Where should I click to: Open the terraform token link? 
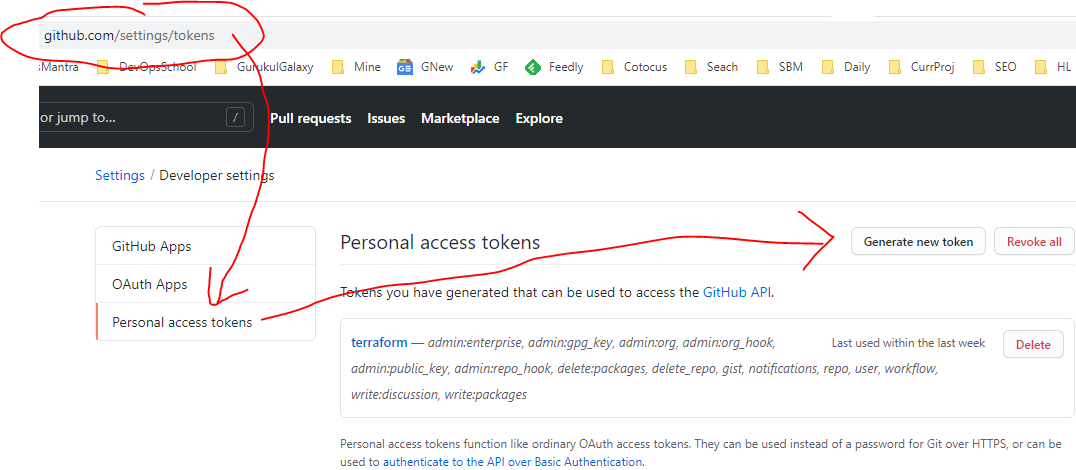[379, 342]
